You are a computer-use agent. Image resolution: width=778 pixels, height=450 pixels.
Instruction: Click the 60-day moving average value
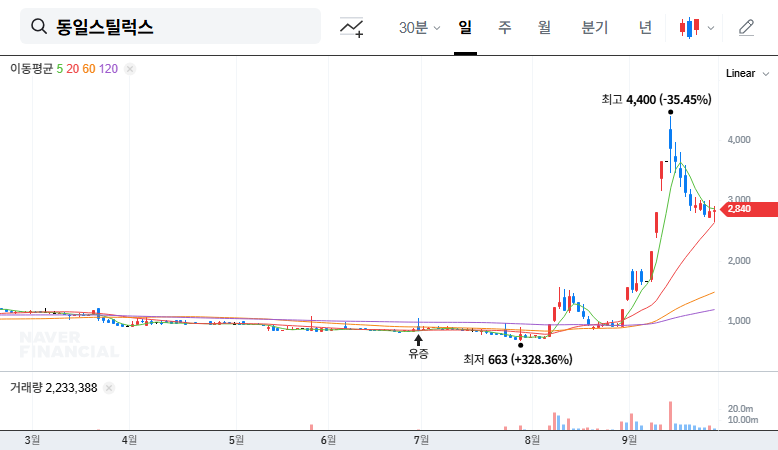click(x=89, y=69)
